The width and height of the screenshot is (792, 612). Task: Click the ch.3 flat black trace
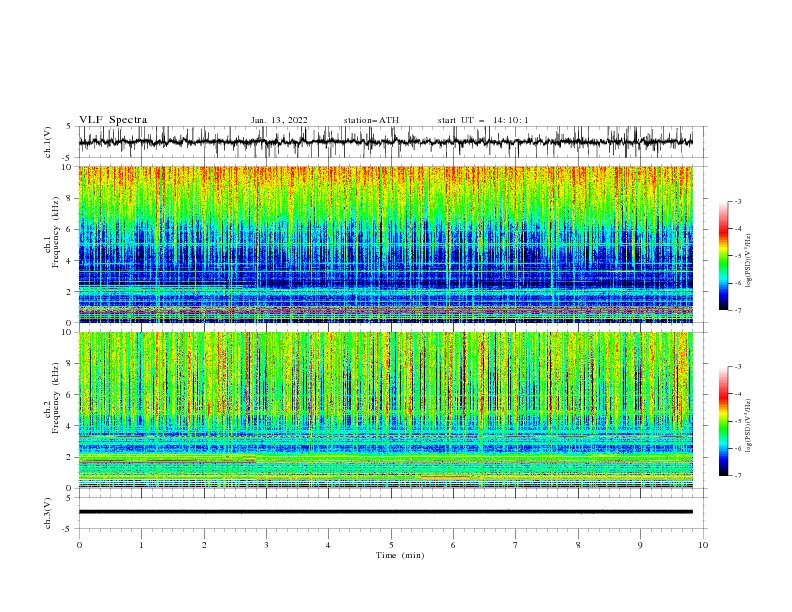(x=385, y=512)
